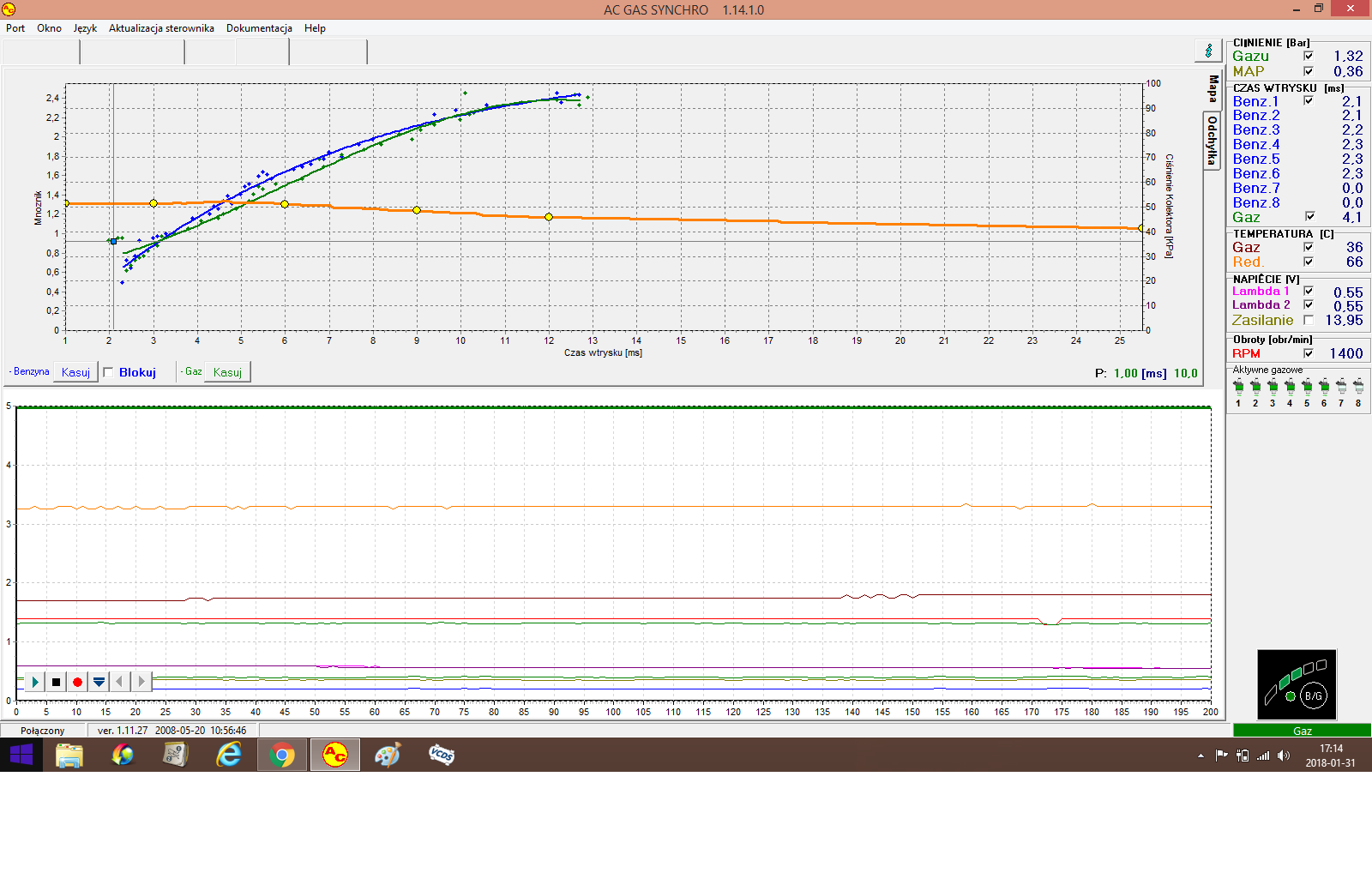Select yellow multiplier point at 3 ms
The image size is (1372, 885).
click(153, 203)
